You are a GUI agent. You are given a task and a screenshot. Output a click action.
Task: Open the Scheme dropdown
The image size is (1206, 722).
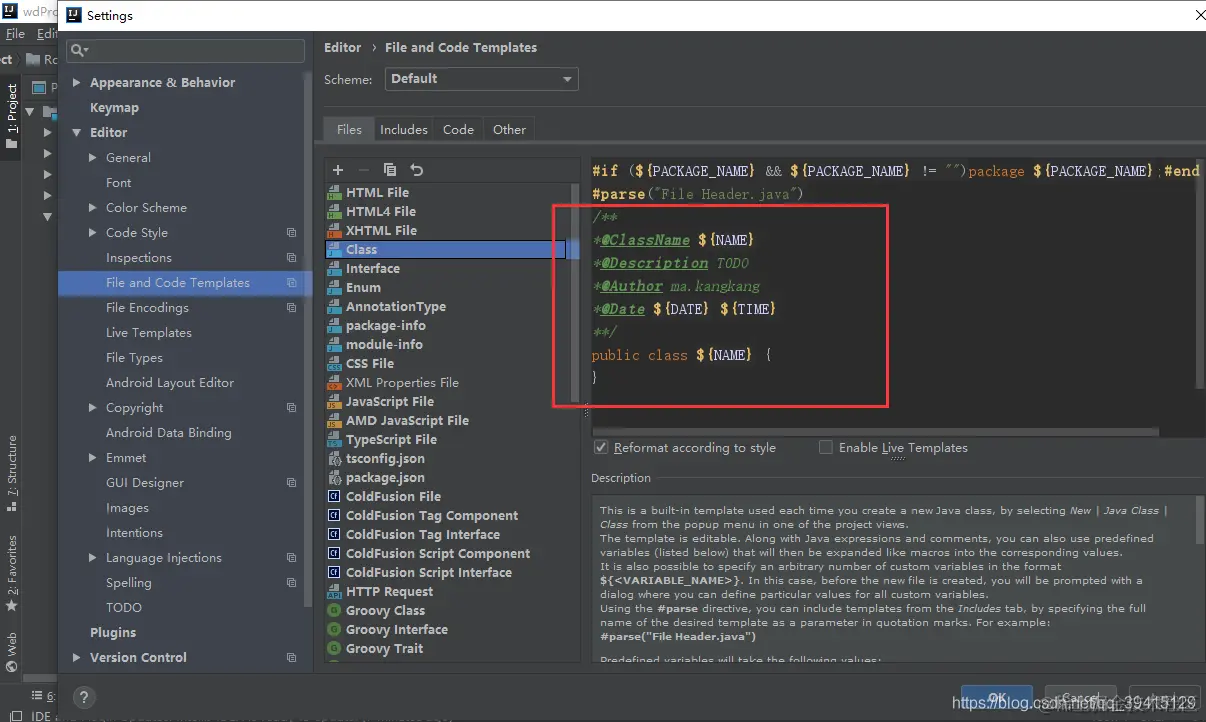(x=481, y=79)
